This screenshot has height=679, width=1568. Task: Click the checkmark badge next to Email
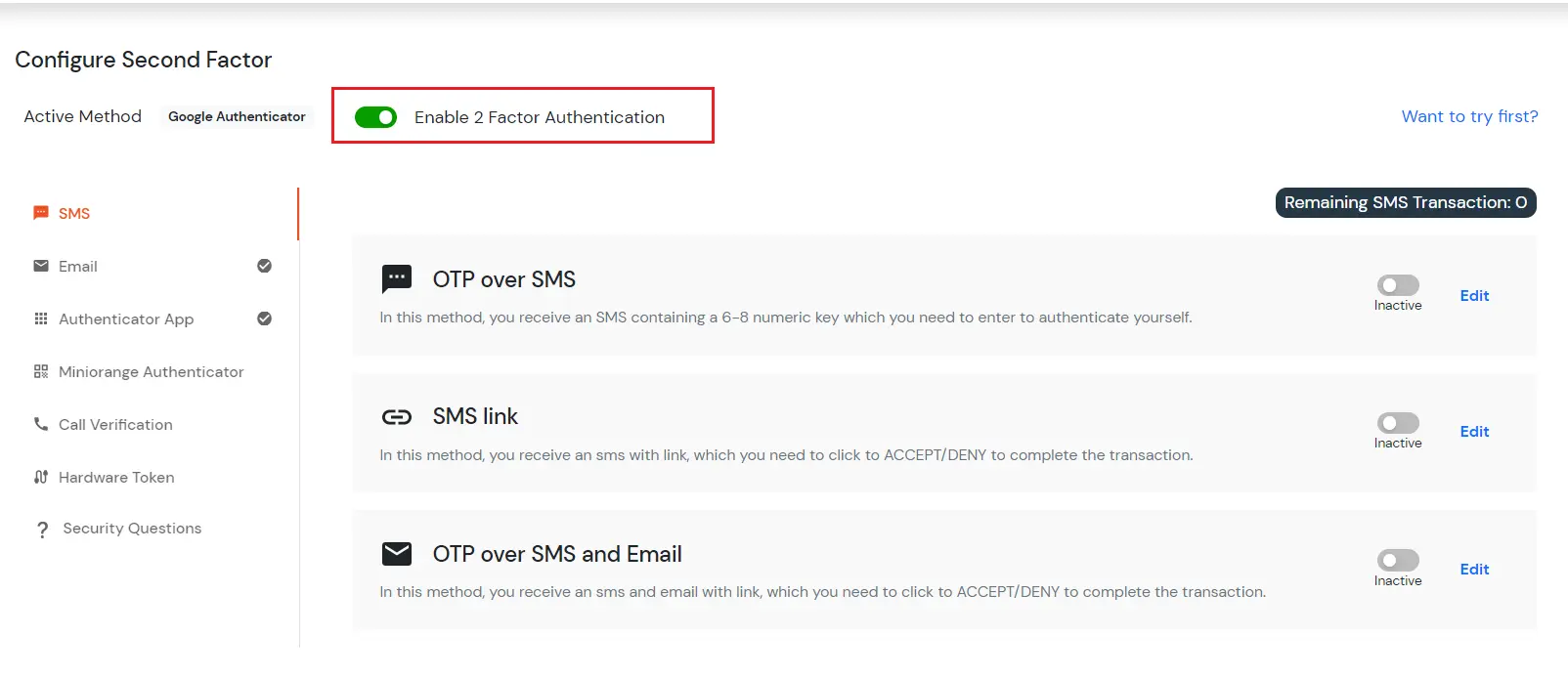pos(264,266)
